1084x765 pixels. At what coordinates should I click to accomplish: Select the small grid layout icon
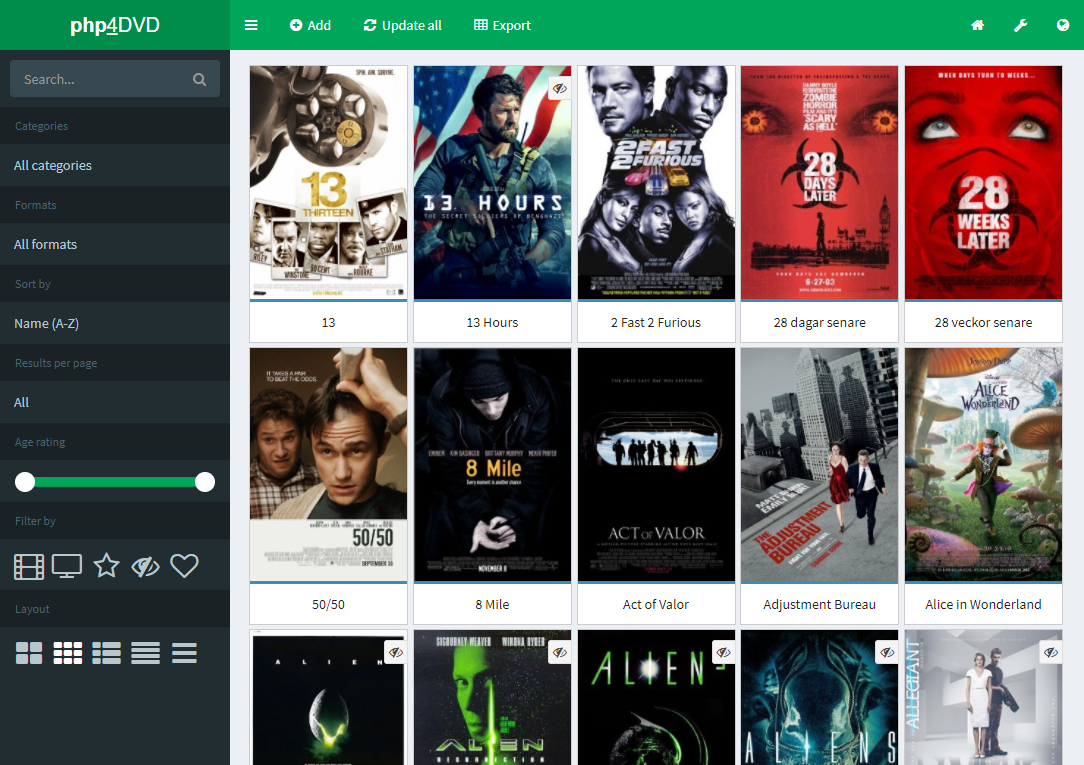click(x=68, y=653)
